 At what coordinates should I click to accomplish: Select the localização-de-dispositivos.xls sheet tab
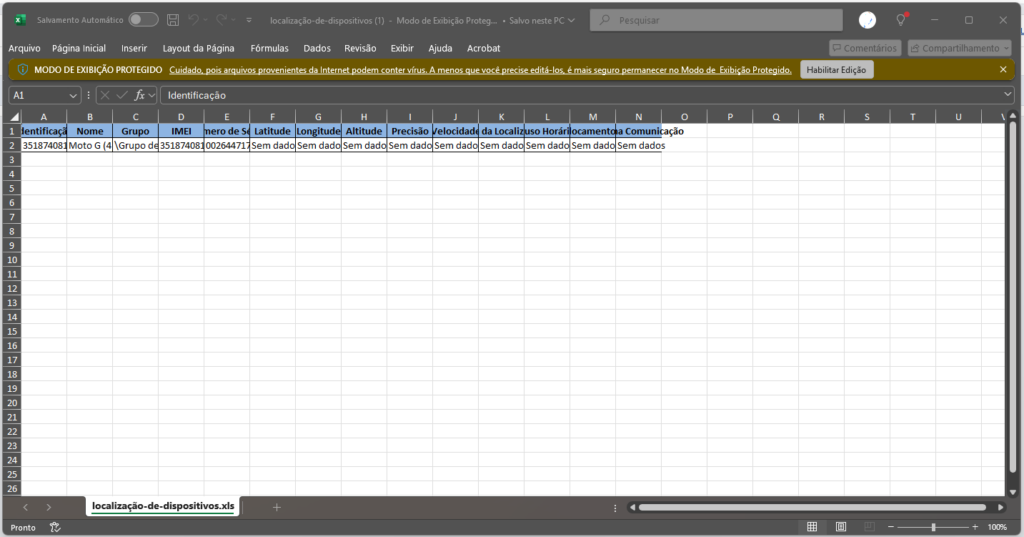click(163, 506)
